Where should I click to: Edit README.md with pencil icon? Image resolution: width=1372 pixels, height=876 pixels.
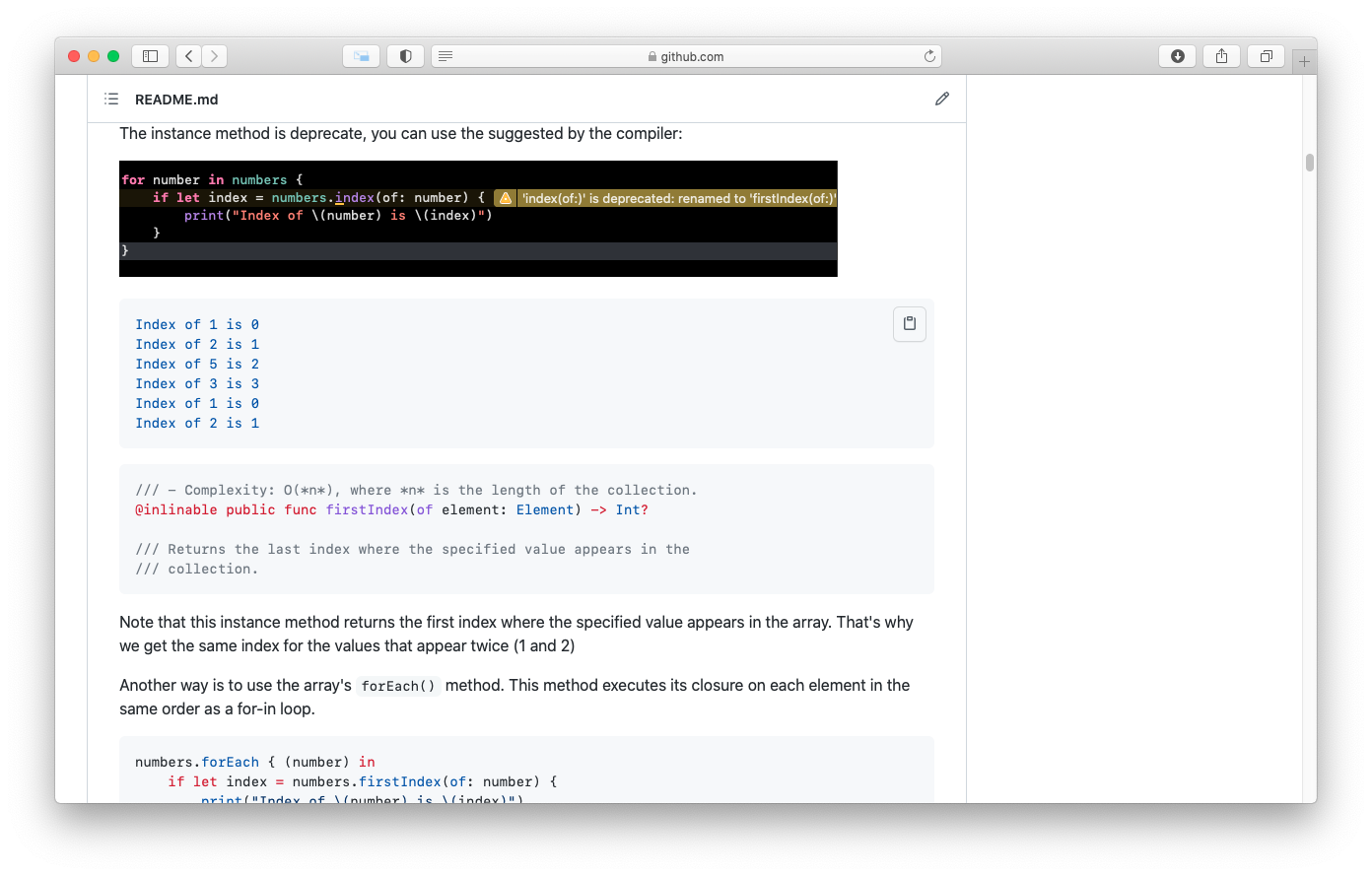(942, 99)
